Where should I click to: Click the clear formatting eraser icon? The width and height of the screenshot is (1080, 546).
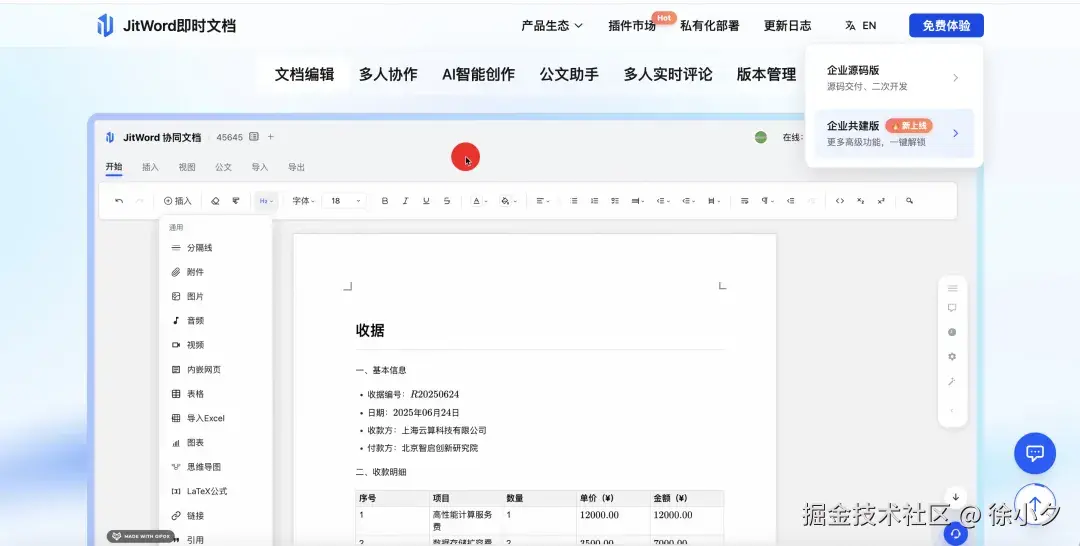point(215,201)
